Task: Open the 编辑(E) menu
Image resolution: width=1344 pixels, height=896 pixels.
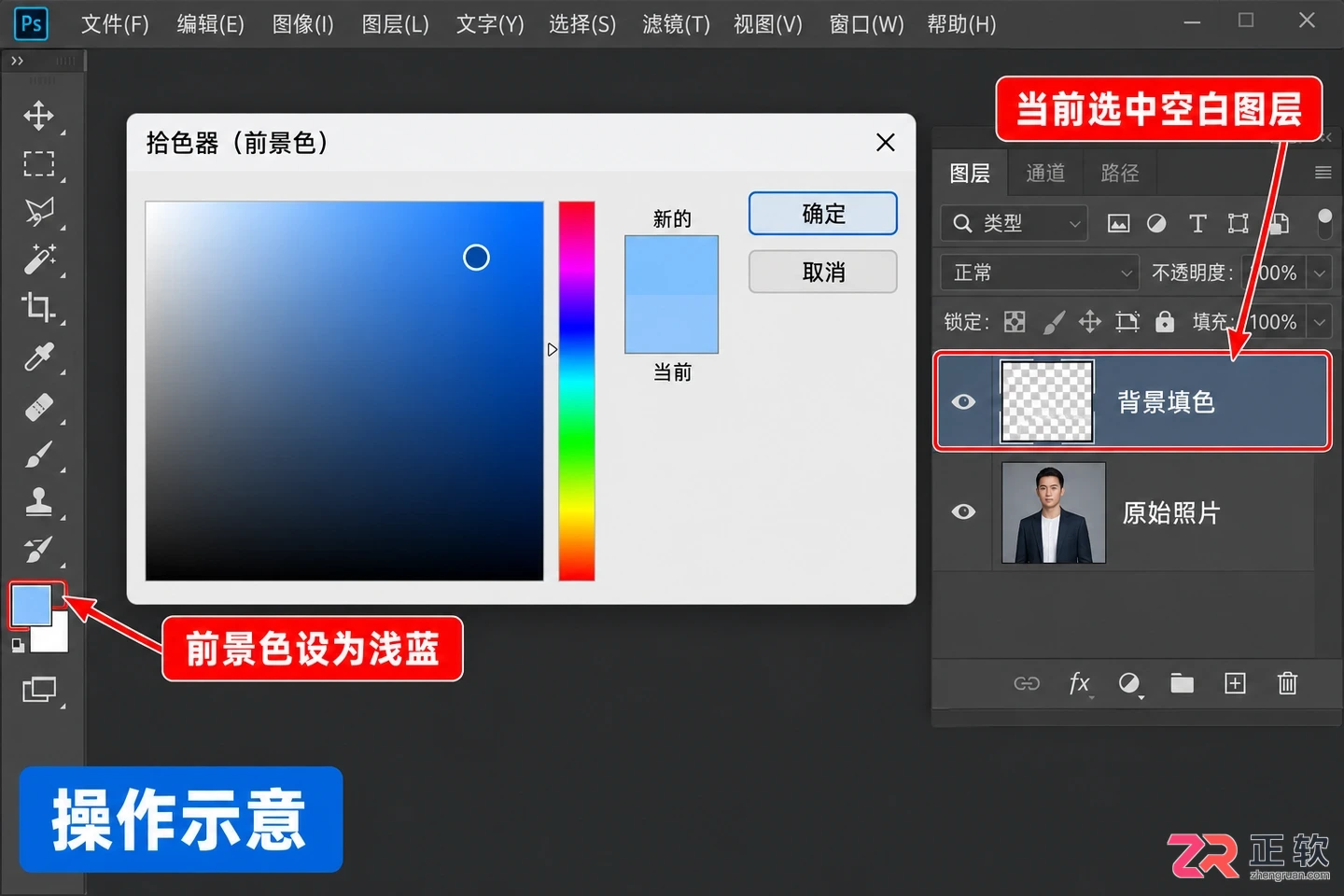Action: [210, 24]
